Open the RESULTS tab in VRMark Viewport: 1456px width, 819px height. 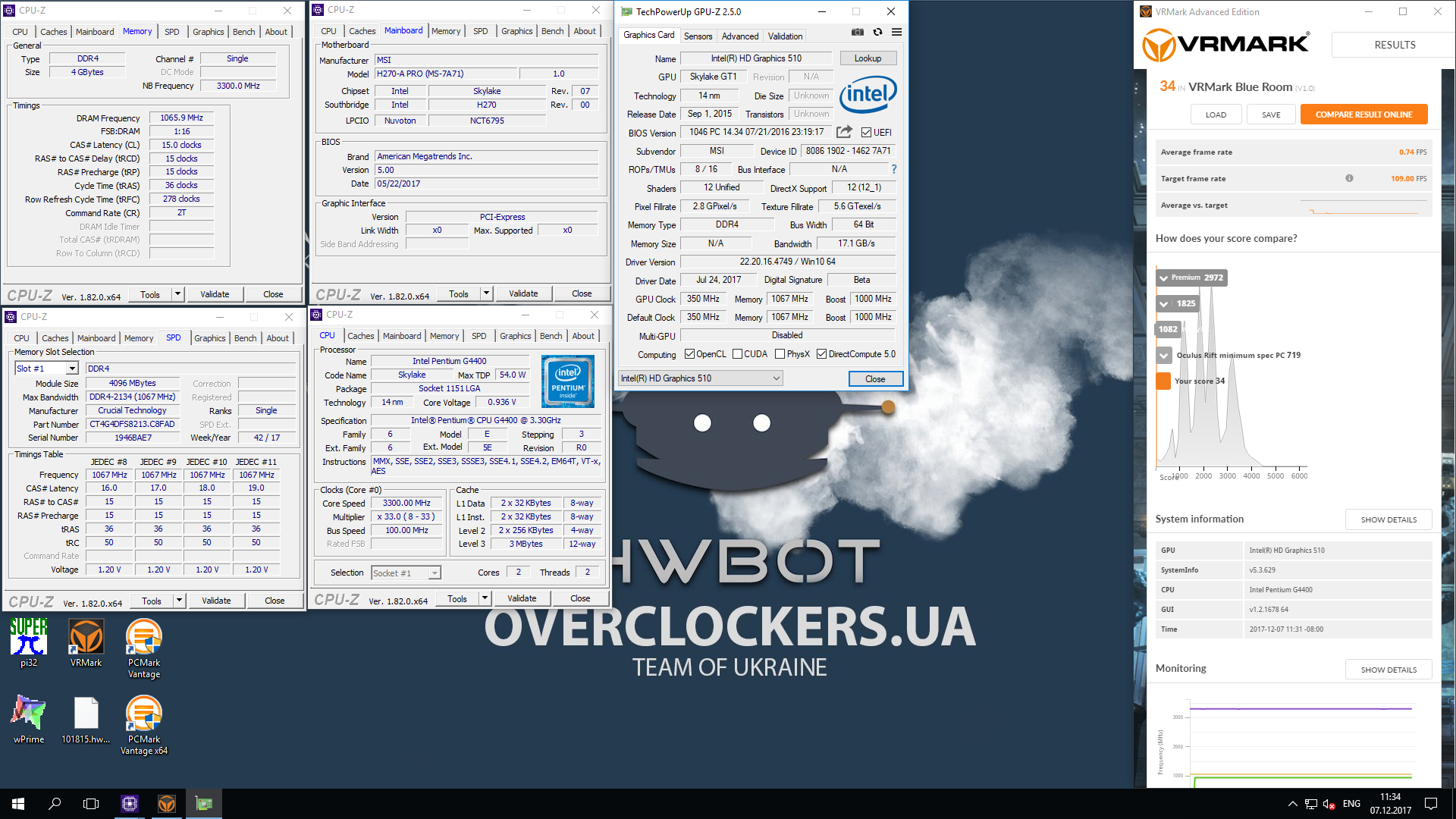(1395, 45)
